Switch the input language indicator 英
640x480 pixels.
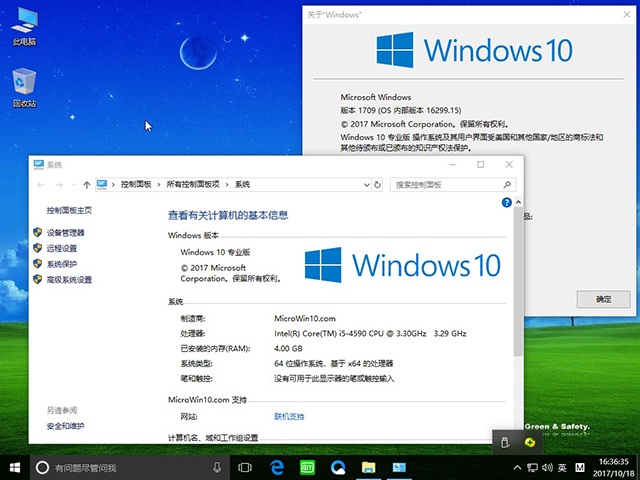point(562,468)
